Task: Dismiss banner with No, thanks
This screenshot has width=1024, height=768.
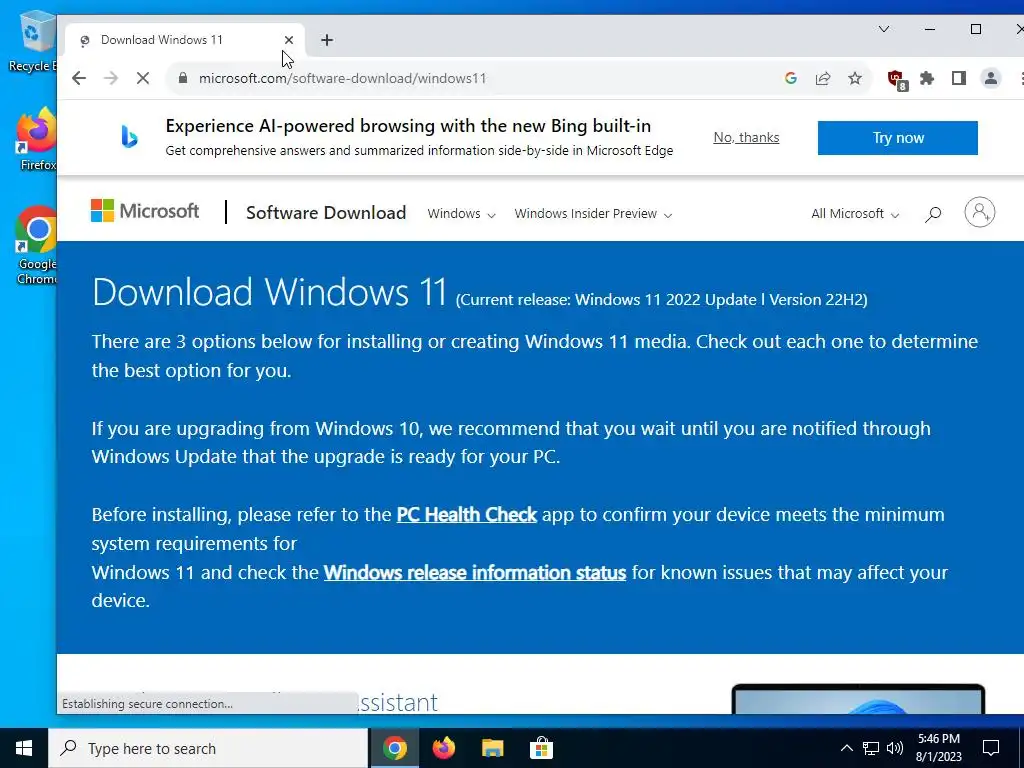Action: (746, 137)
